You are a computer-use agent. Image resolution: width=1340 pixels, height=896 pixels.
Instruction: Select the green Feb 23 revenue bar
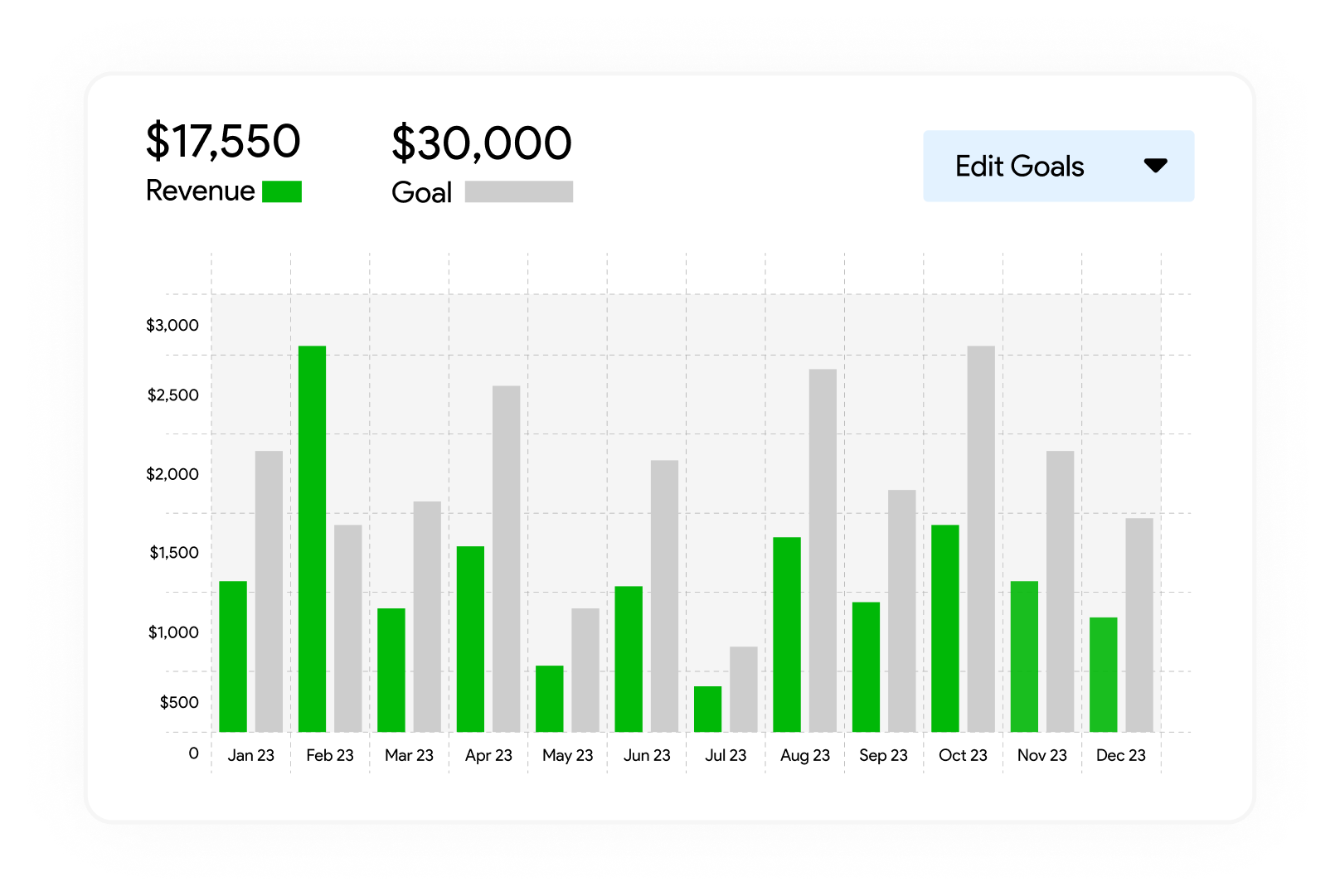(312, 539)
